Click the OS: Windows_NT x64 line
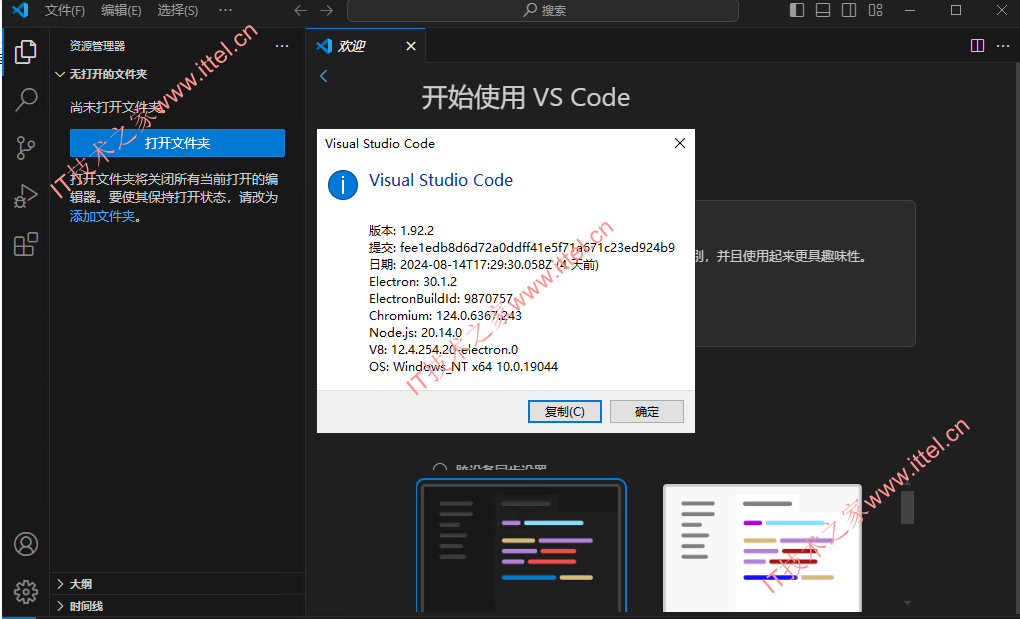Screen dimensions: 1020x619 [x=464, y=367]
